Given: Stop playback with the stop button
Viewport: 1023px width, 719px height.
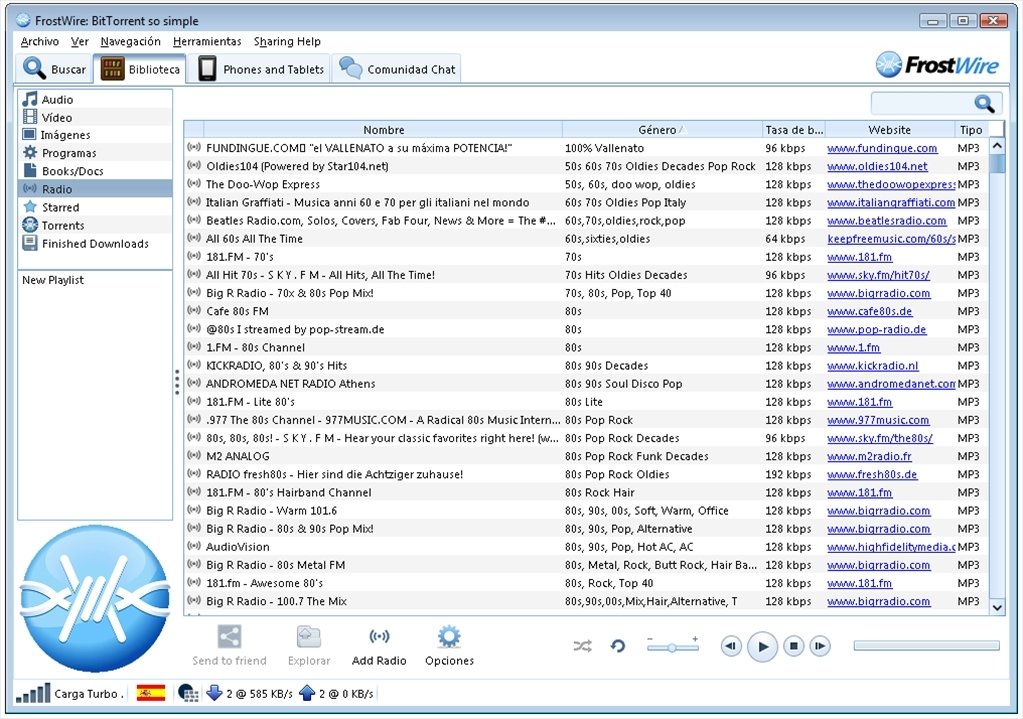Looking at the screenshot, I should 793,646.
